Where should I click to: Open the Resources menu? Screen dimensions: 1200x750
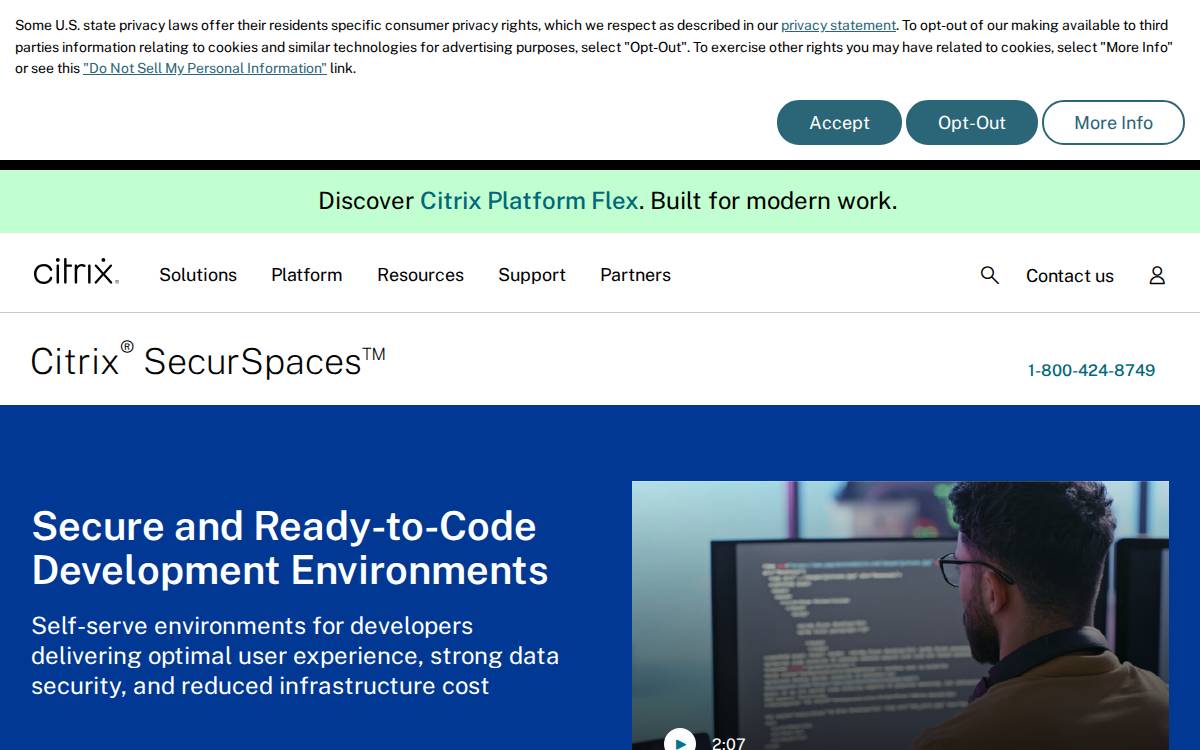420,275
